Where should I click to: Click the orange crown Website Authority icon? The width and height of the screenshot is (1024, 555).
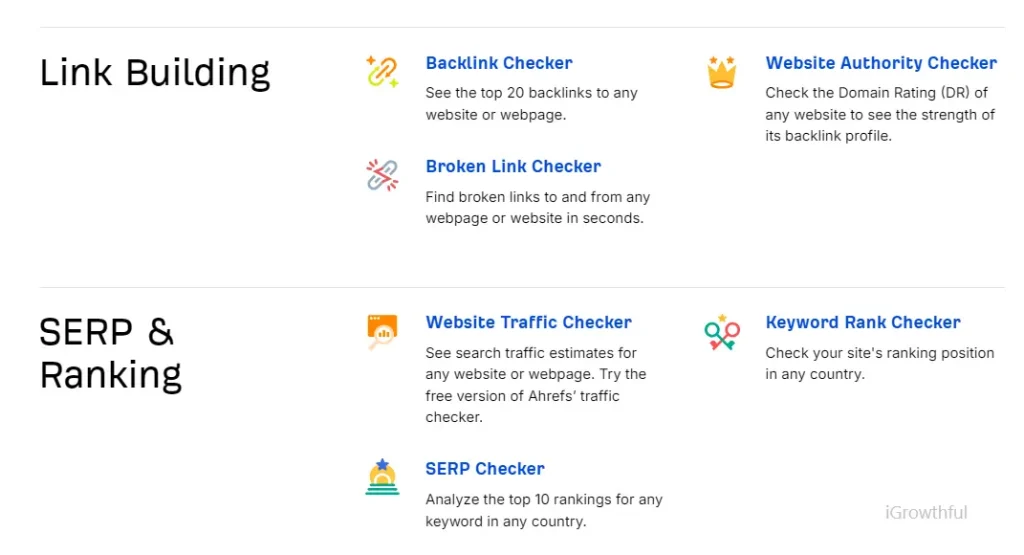click(722, 72)
